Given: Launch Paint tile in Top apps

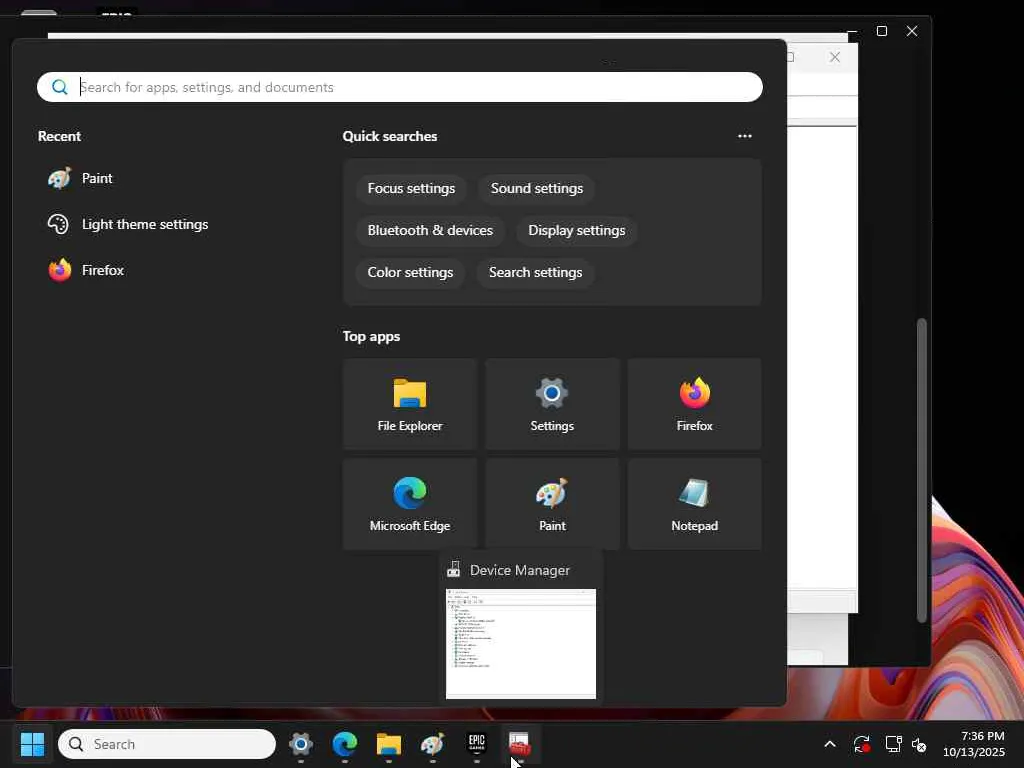Looking at the screenshot, I should (552, 504).
